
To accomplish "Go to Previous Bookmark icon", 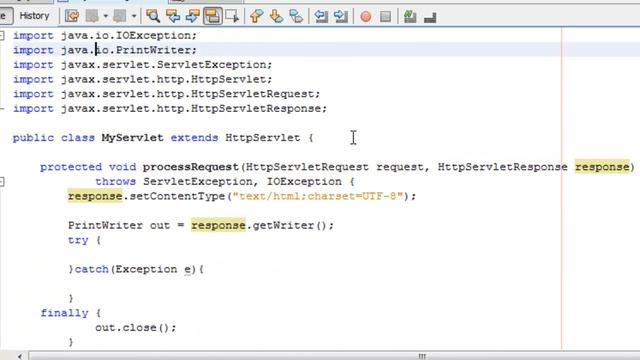I will click(x=256, y=16).
